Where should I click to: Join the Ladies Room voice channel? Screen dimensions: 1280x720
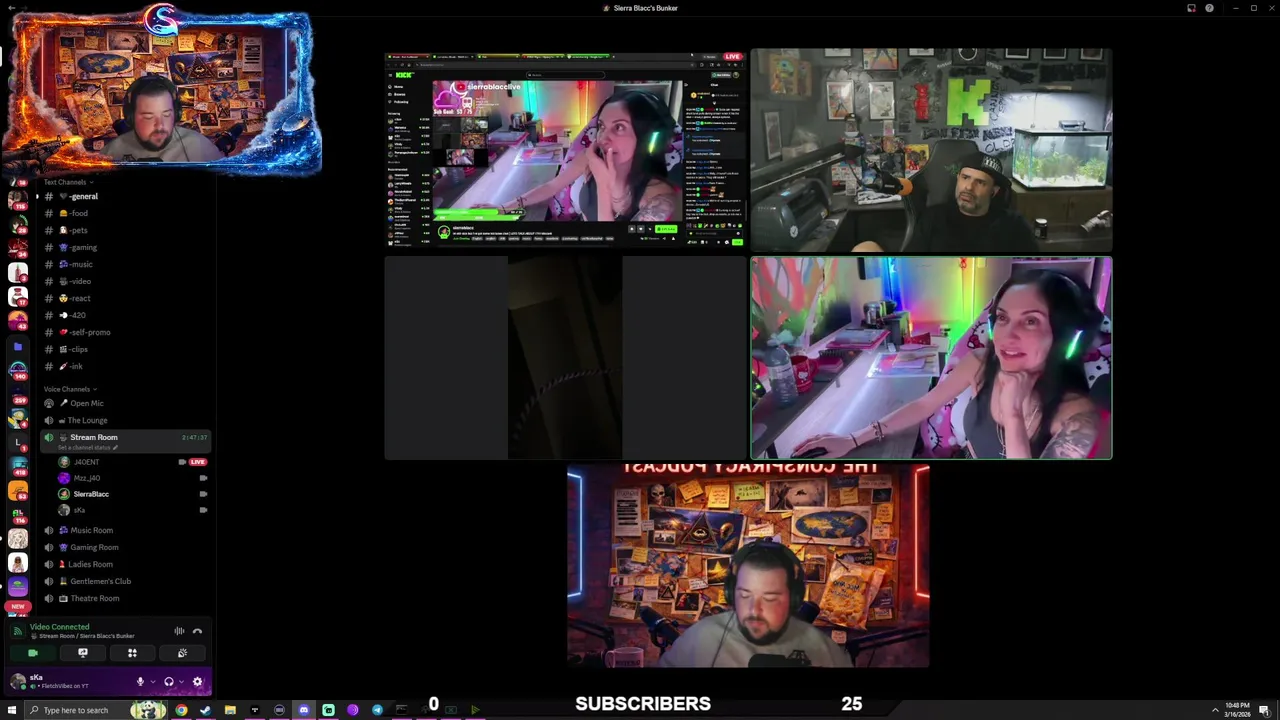pyautogui.click(x=125, y=564)
